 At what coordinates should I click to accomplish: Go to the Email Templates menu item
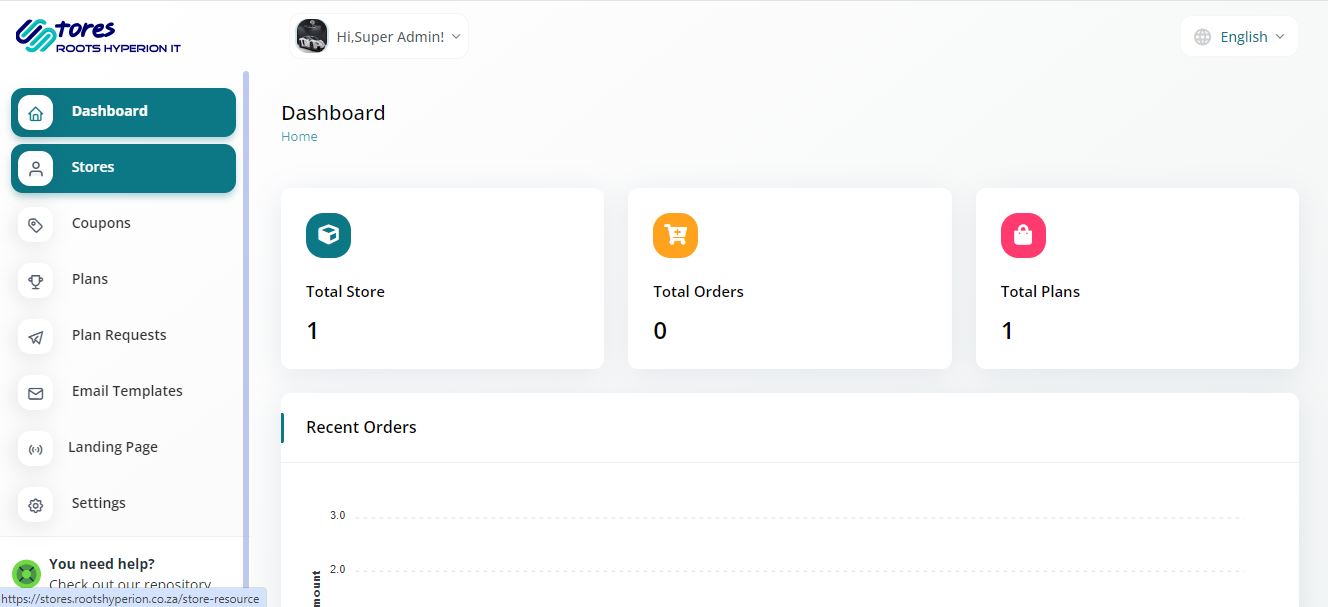(127, 391)
